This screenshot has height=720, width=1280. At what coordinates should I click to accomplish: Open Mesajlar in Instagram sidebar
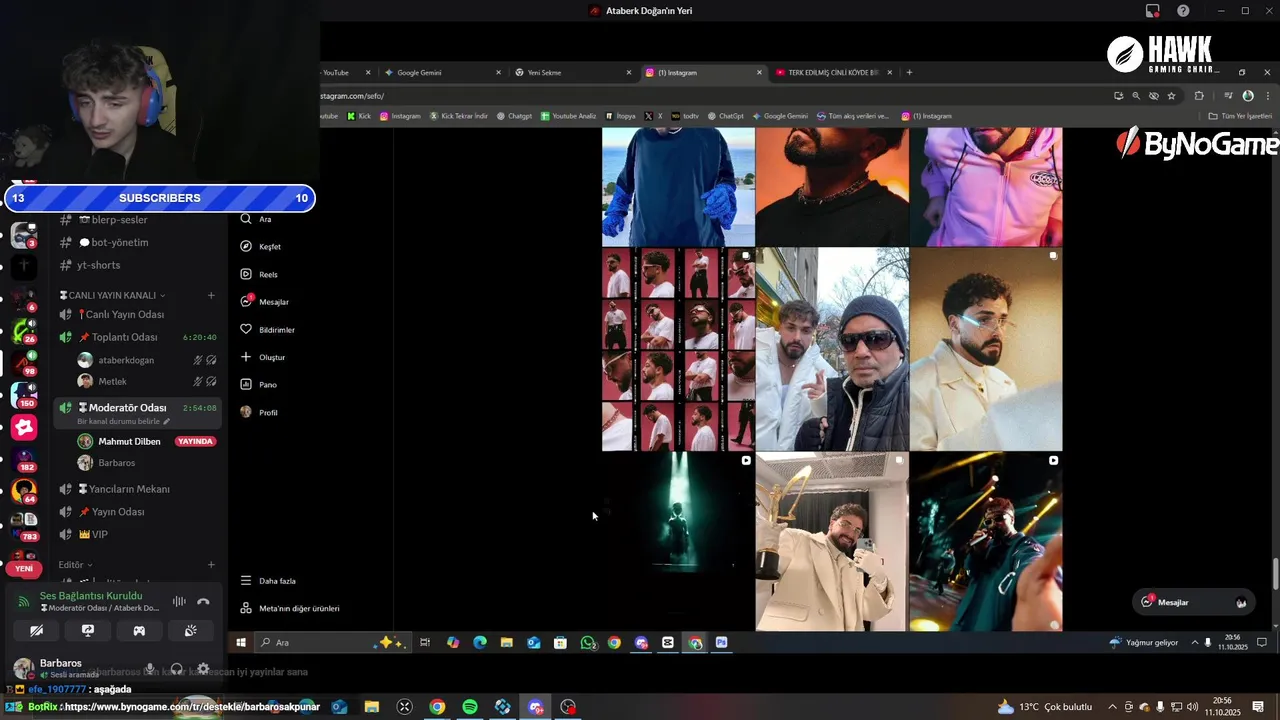265,301
